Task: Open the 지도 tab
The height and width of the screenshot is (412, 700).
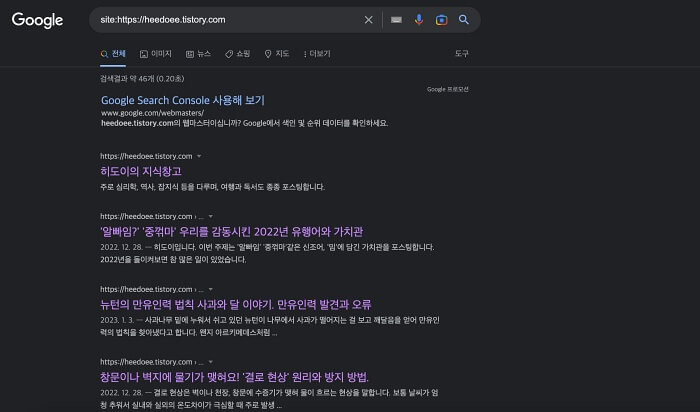Action: [277, 54]
